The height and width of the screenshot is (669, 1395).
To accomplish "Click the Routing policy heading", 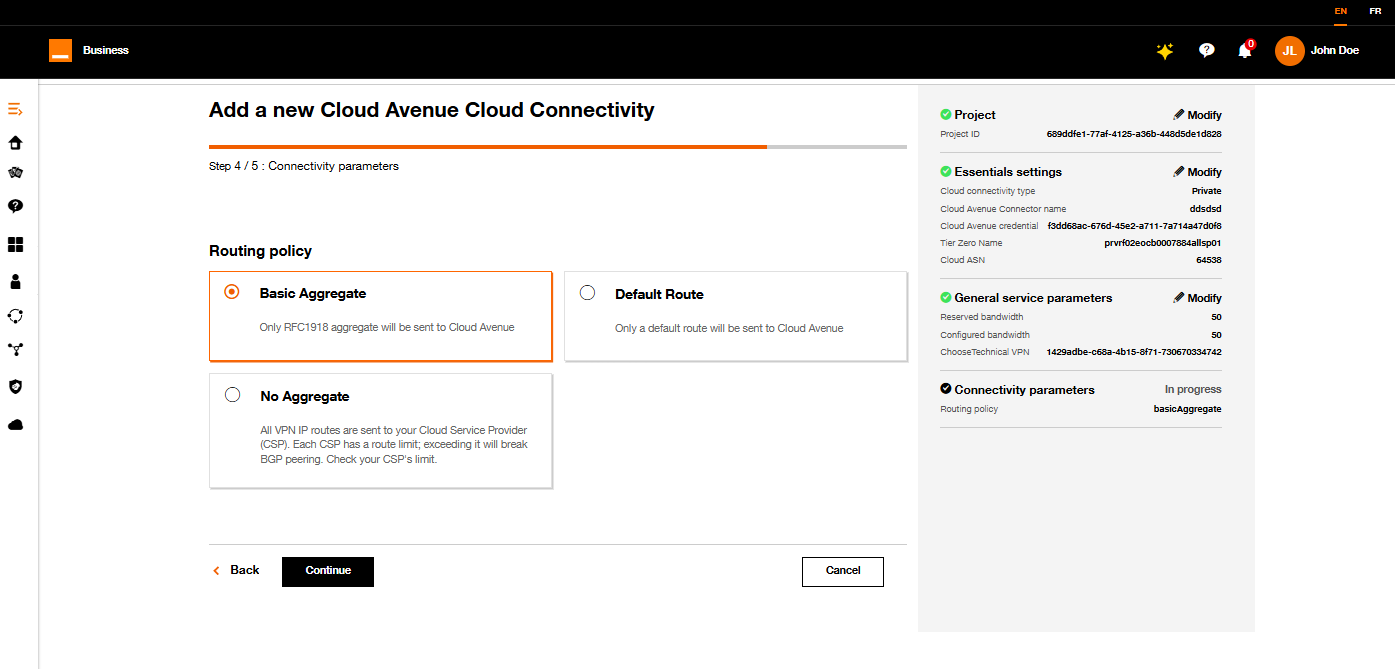I will tap(260, 251).
